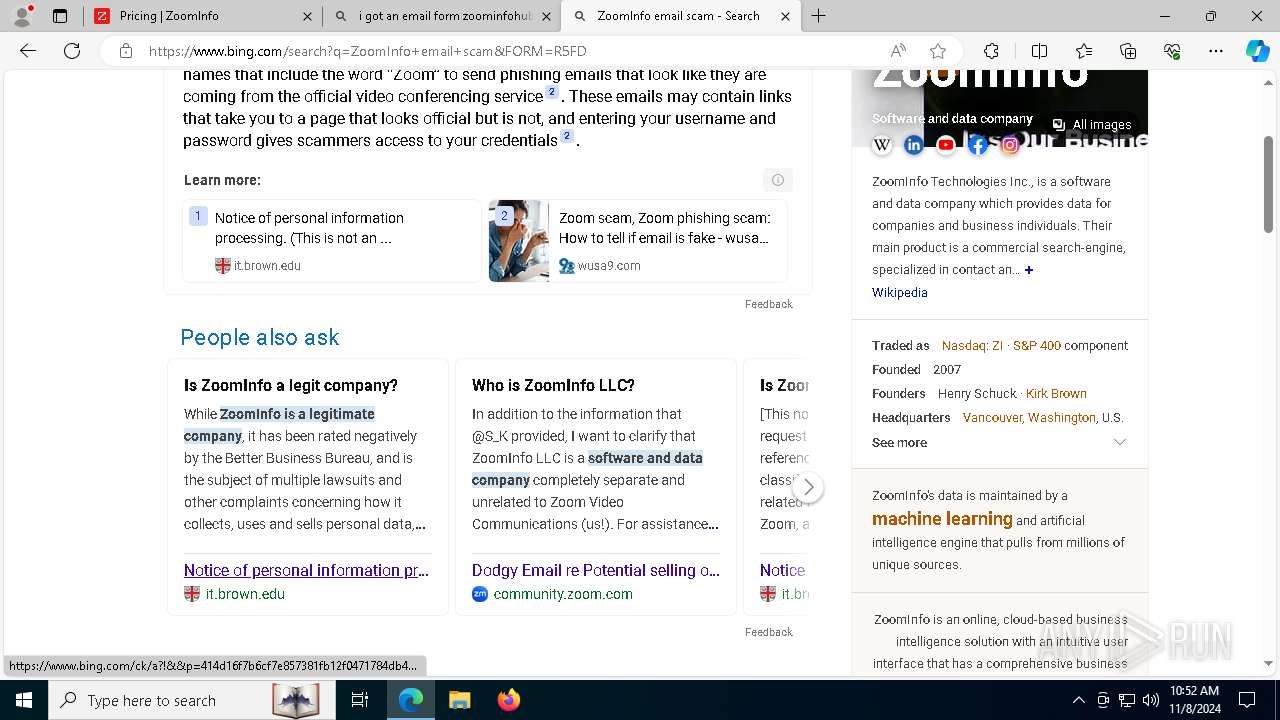This screenshot has height=720, width=1280.
Task: Open Kirk Brown founder link
Action: coord(1056,394)
